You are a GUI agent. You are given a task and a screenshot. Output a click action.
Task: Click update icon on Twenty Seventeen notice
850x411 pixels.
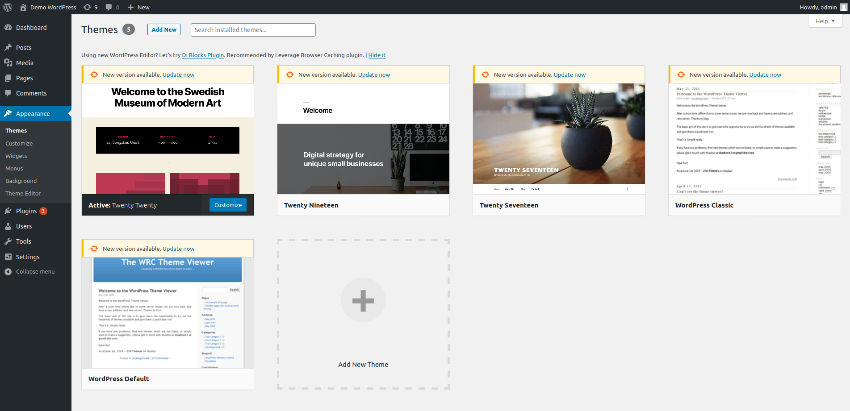pyautogui.click(x=485, y=75)
